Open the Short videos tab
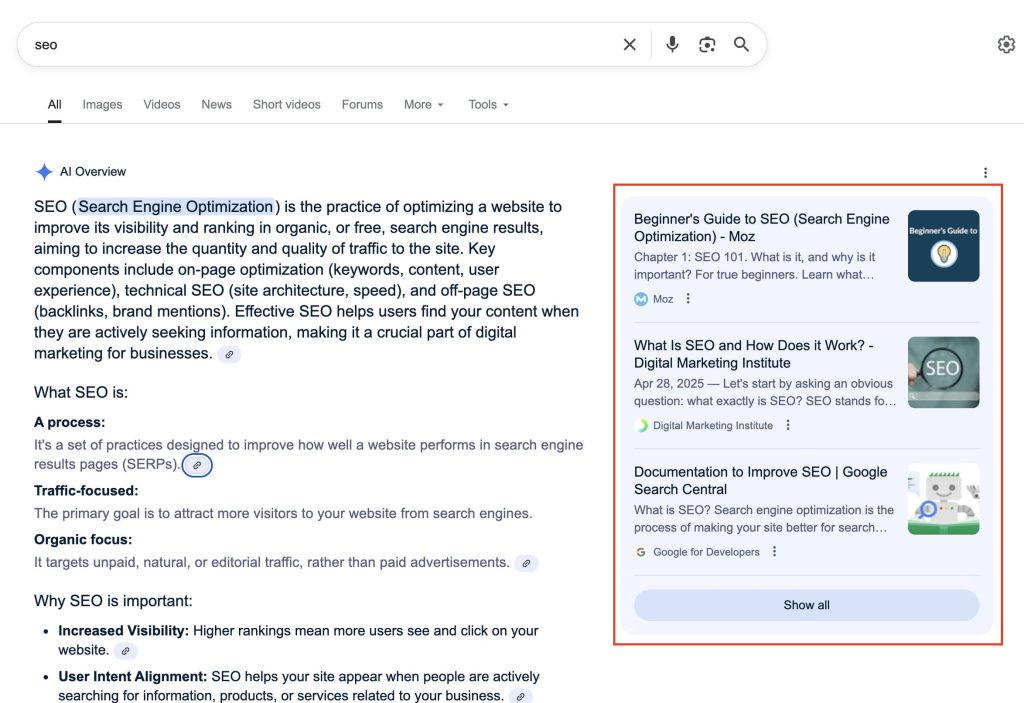This screenshot has width=1024, height=703. [287, 104]
